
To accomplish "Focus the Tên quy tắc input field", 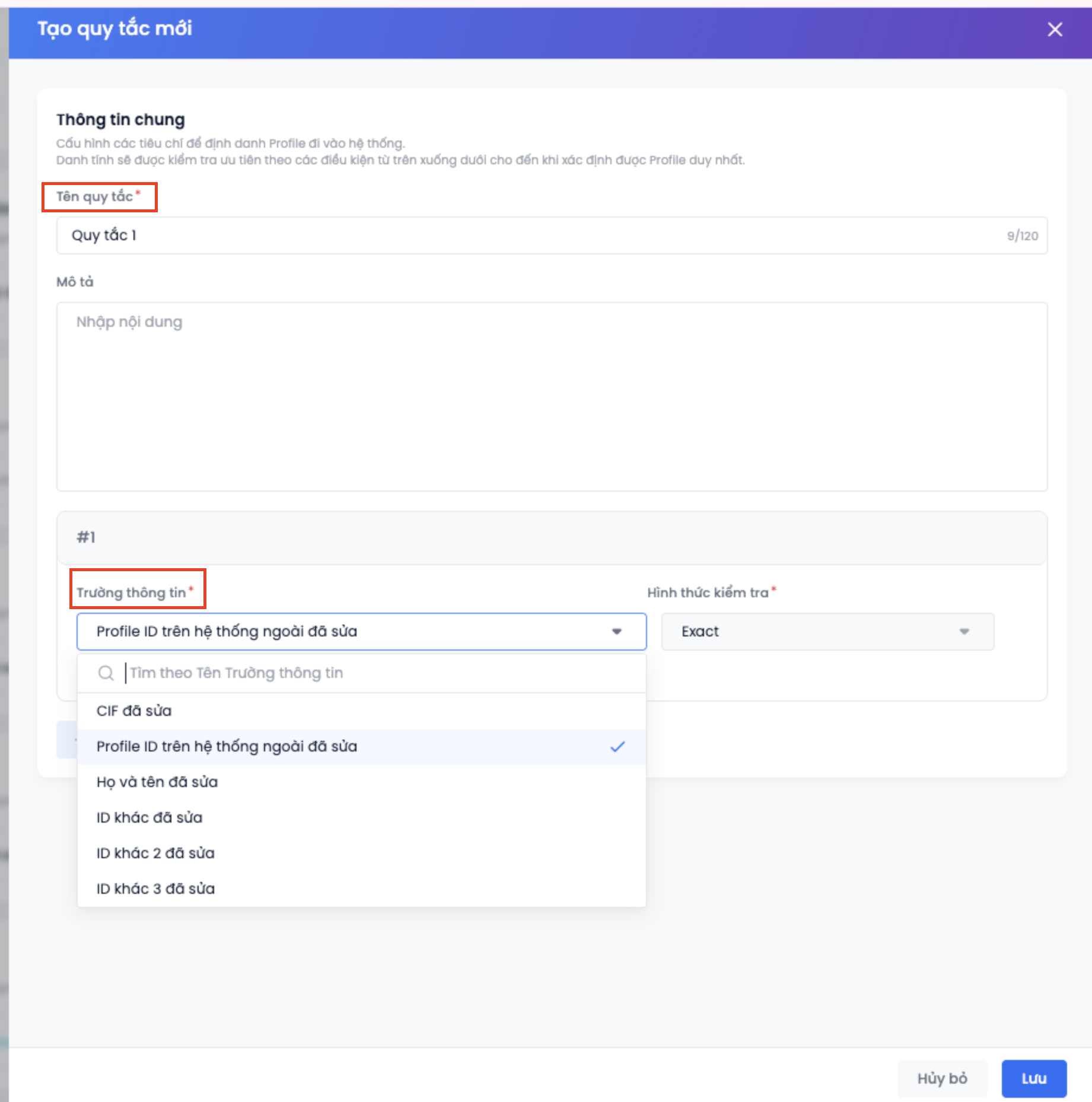I will coord(534,235).
